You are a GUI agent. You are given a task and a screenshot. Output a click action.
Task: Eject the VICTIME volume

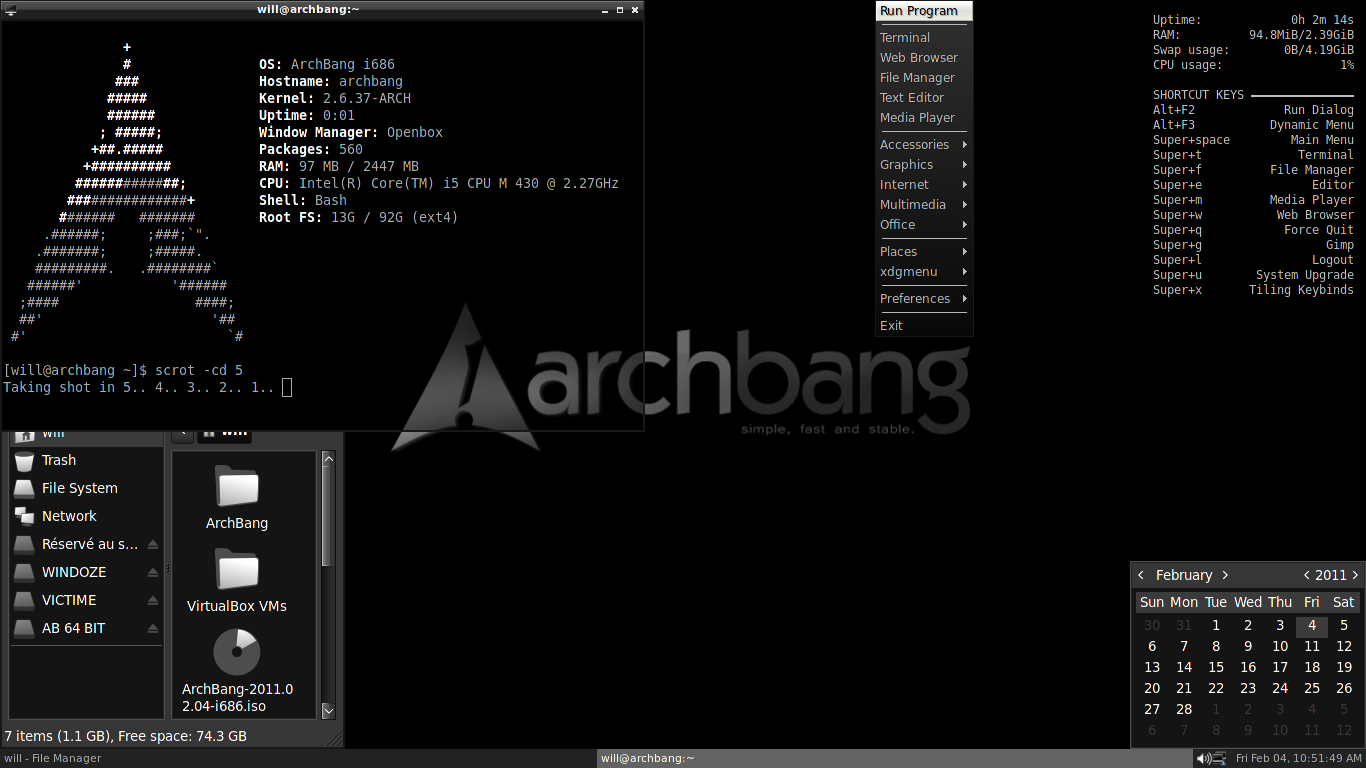153,600
